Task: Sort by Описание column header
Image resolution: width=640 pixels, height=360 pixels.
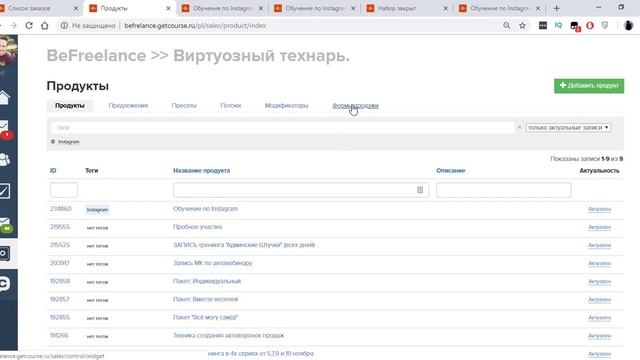Action: (451, 171)
